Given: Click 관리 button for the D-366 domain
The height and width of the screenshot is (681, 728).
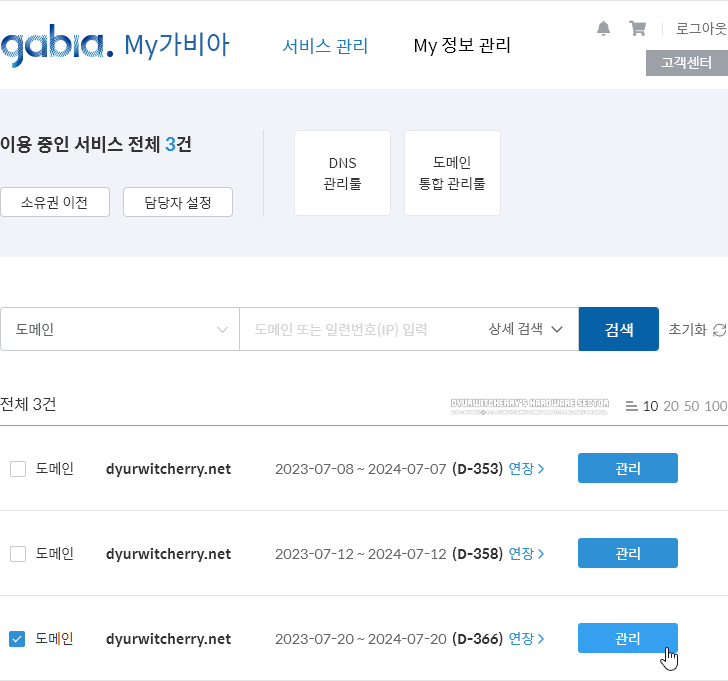Looking at the screenshot, I should 628,638.
